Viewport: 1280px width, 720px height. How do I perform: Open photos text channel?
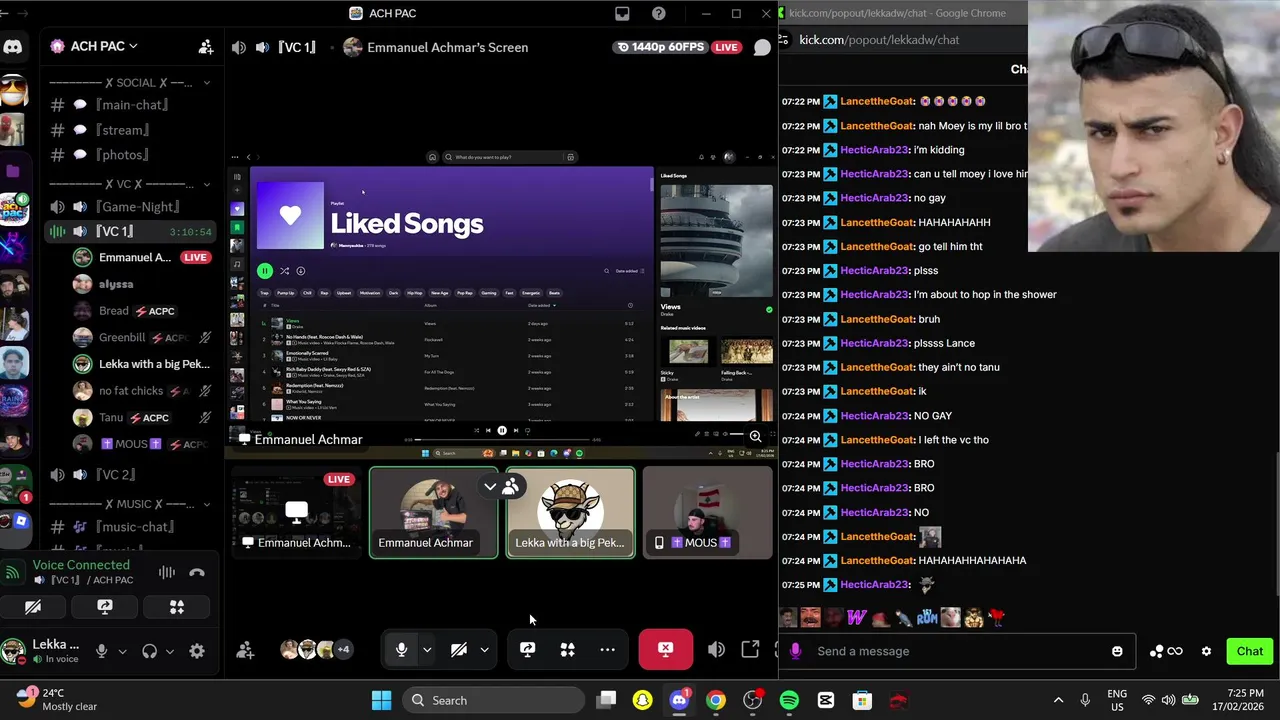(x=130, y=155)
